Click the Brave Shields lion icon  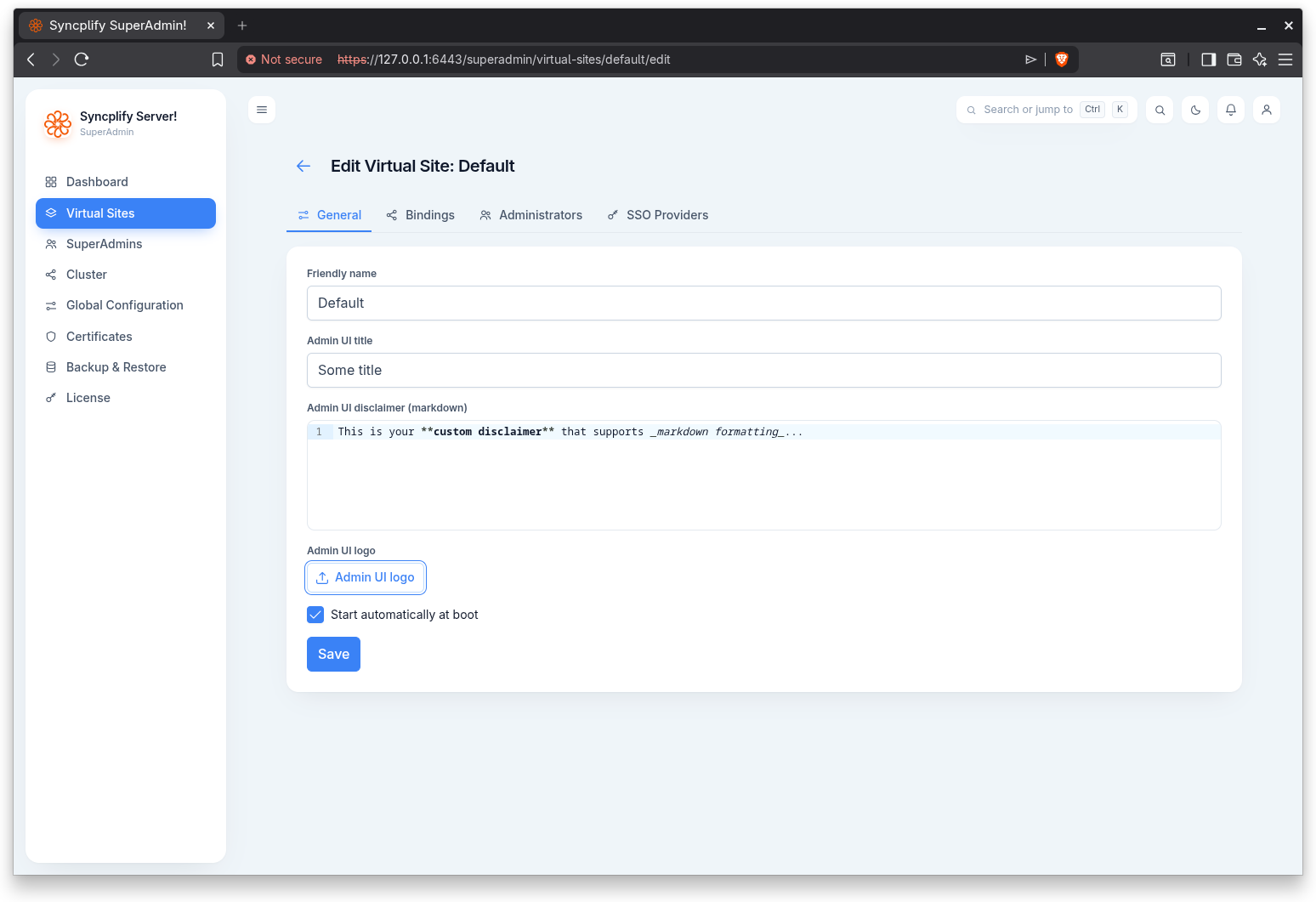click(x=1061, y=60)
